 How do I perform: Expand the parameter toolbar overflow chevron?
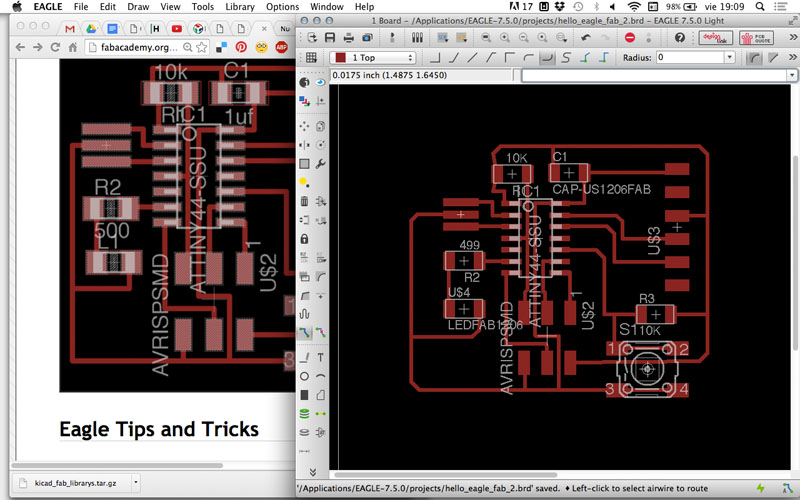coord(793,58)
